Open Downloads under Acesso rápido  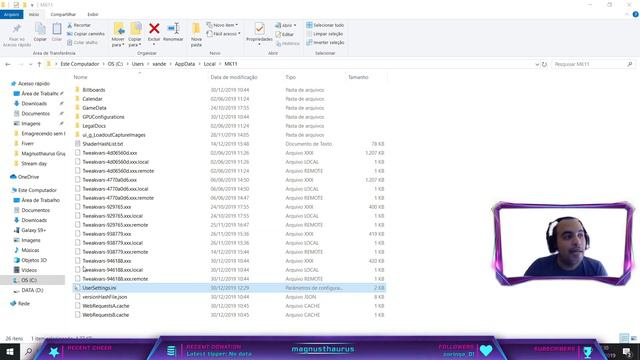click(34, 103)
